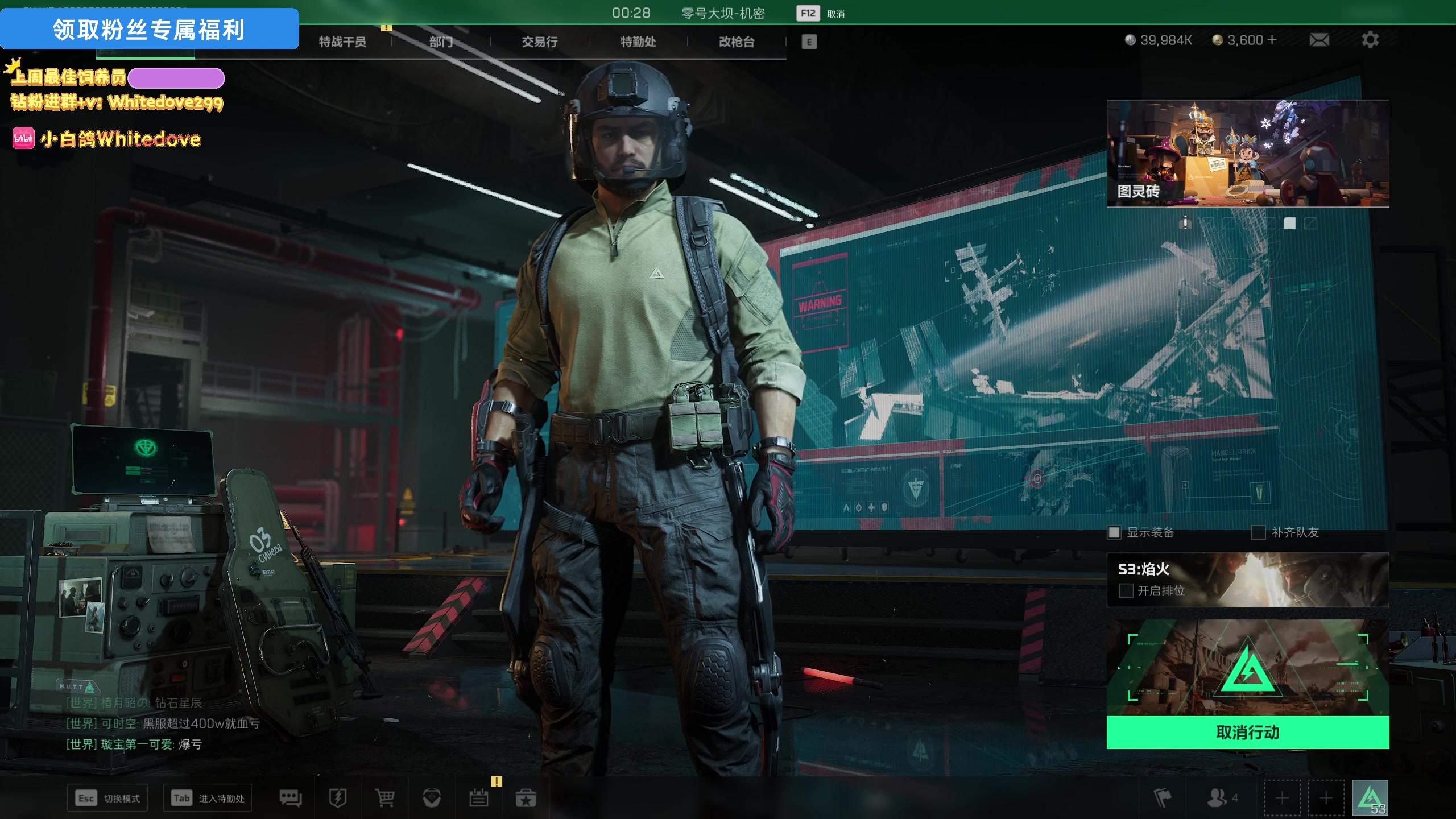The image size is (1456, 819).
Task: Open the mail envelope icon
Action: pyautogui.click(x=1319, y=40)
